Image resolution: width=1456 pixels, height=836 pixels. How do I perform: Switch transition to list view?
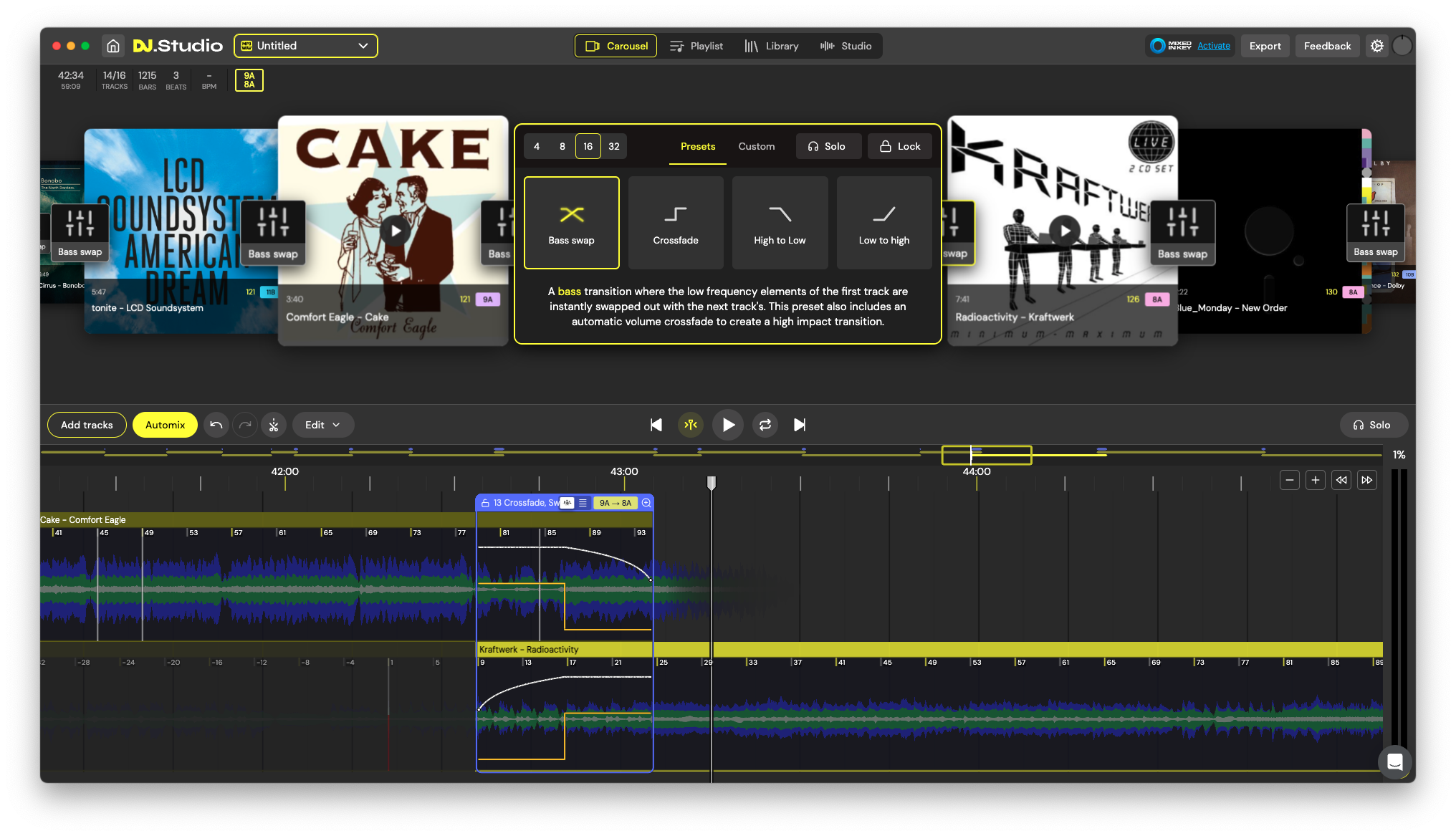pos(583,503)
